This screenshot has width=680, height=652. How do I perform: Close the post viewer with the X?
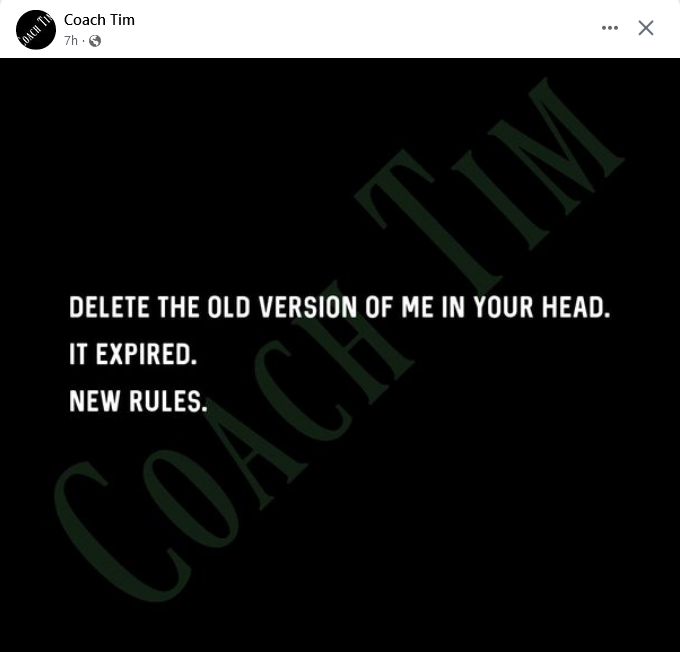pyautogui.click(x=646, y=28)
